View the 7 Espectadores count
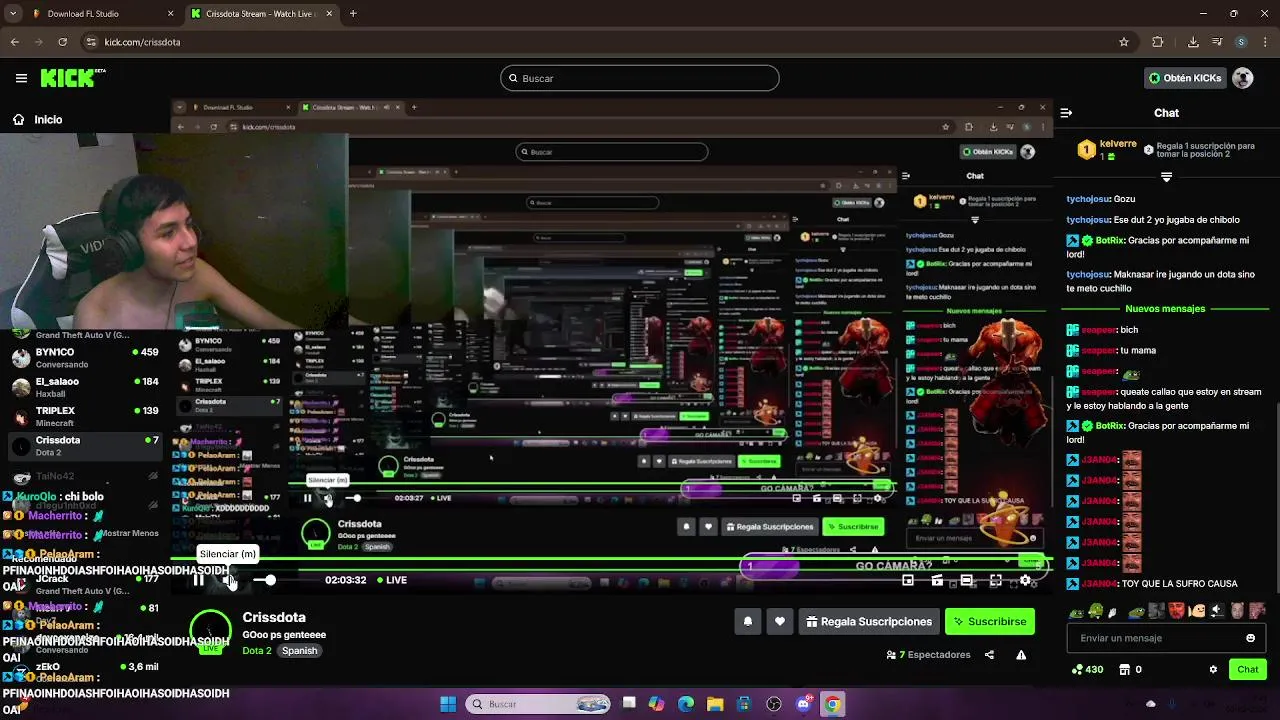 pyautogui.click(x=928, y=655)
